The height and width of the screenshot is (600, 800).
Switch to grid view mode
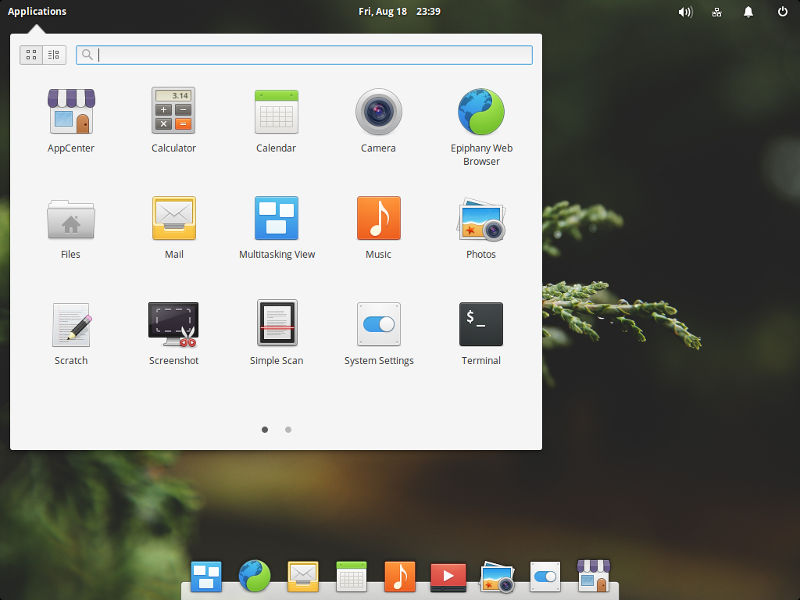pyautogui.click(x=31, y=55)
